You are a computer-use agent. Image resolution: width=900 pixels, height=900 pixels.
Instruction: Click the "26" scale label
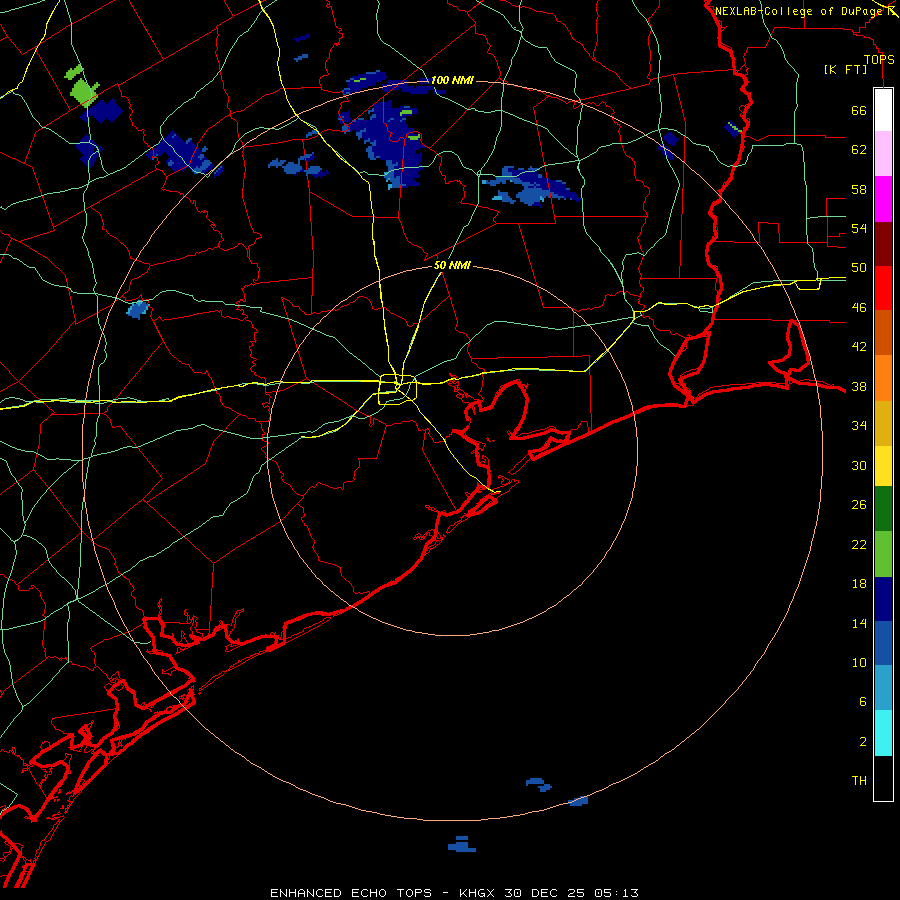coord(859,505)
